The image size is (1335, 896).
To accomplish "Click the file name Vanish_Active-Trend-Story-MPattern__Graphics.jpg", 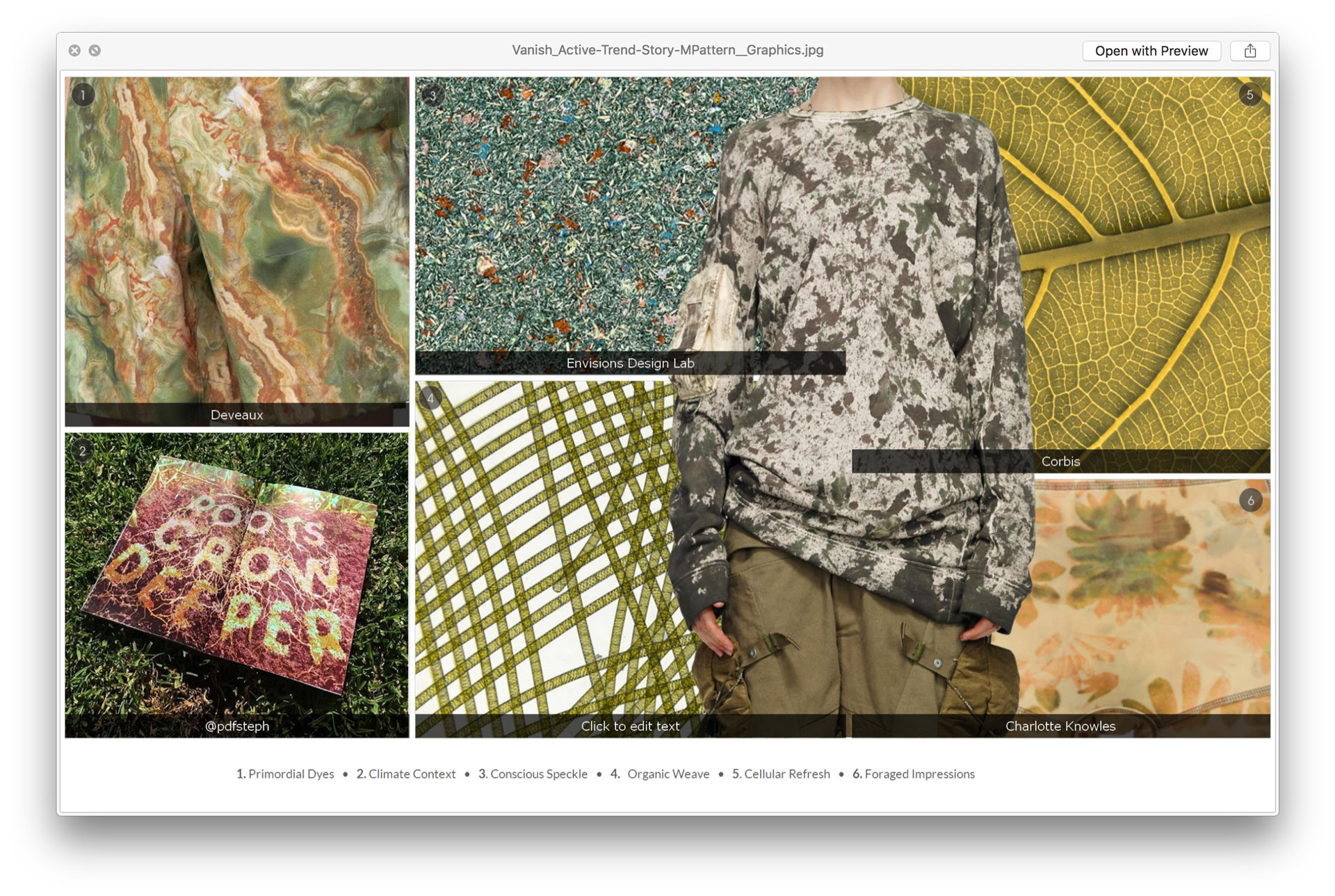I will click(667, 50).
